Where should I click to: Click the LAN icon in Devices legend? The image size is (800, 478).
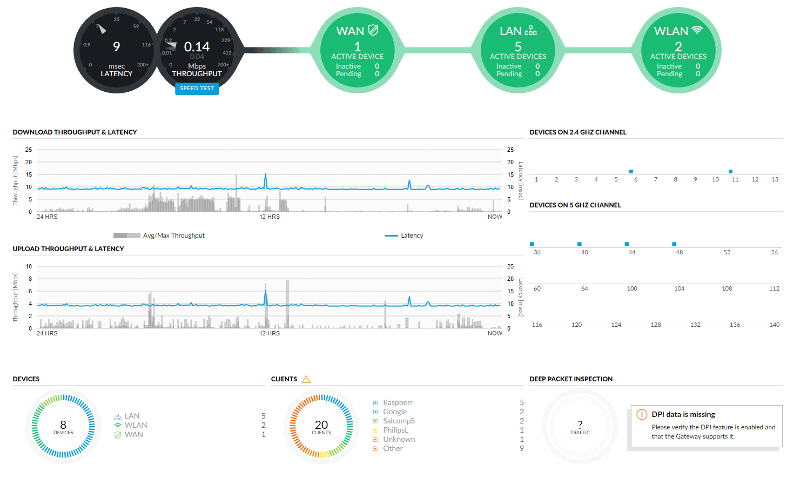[x=118, y=415]
